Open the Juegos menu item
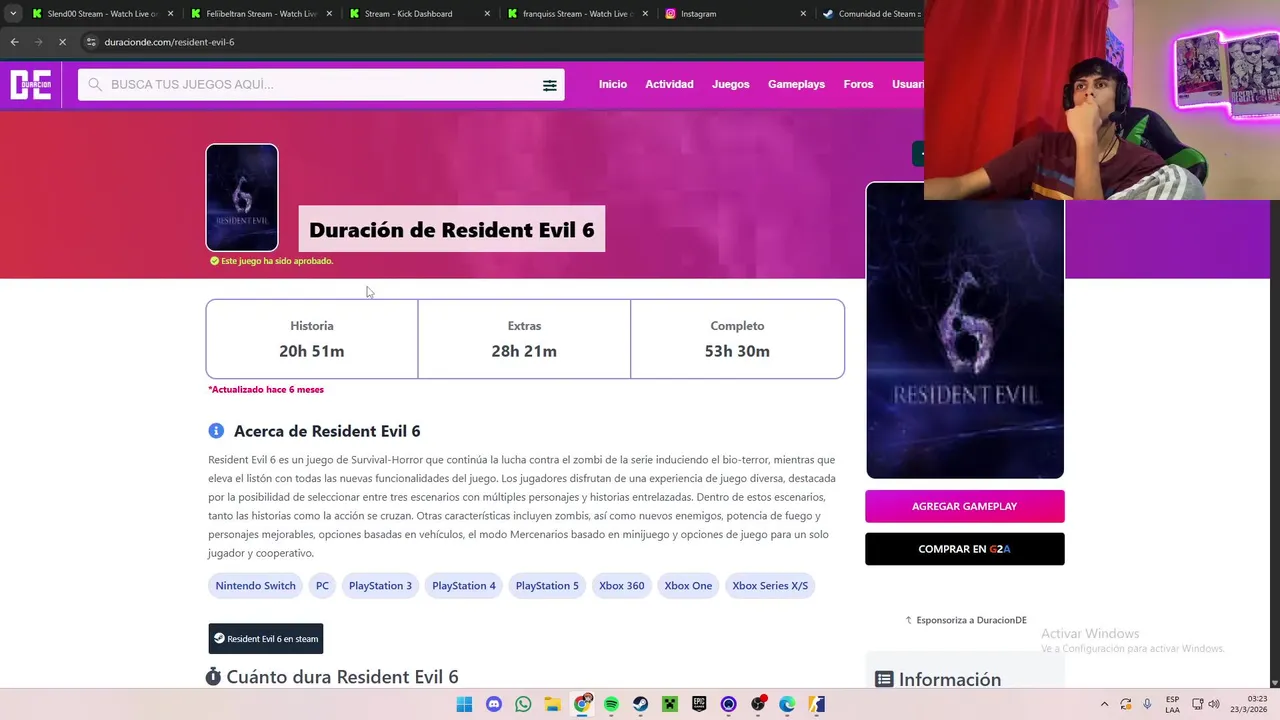Viewport: 1280px width, 720px height. [730, 84]
